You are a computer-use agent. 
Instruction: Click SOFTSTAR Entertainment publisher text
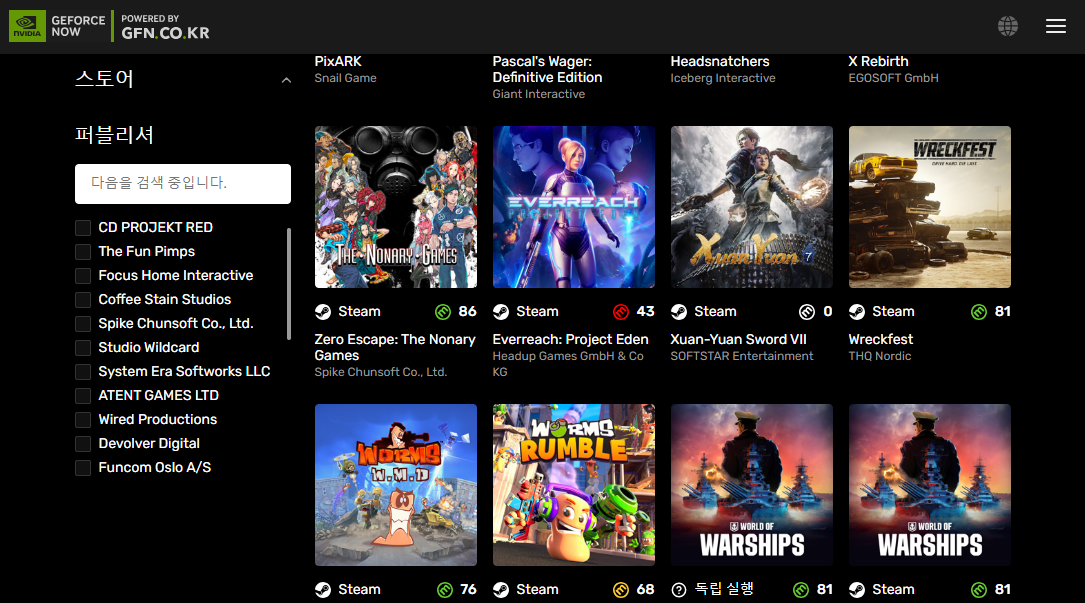pyautogui.click(x=742, y=356)
